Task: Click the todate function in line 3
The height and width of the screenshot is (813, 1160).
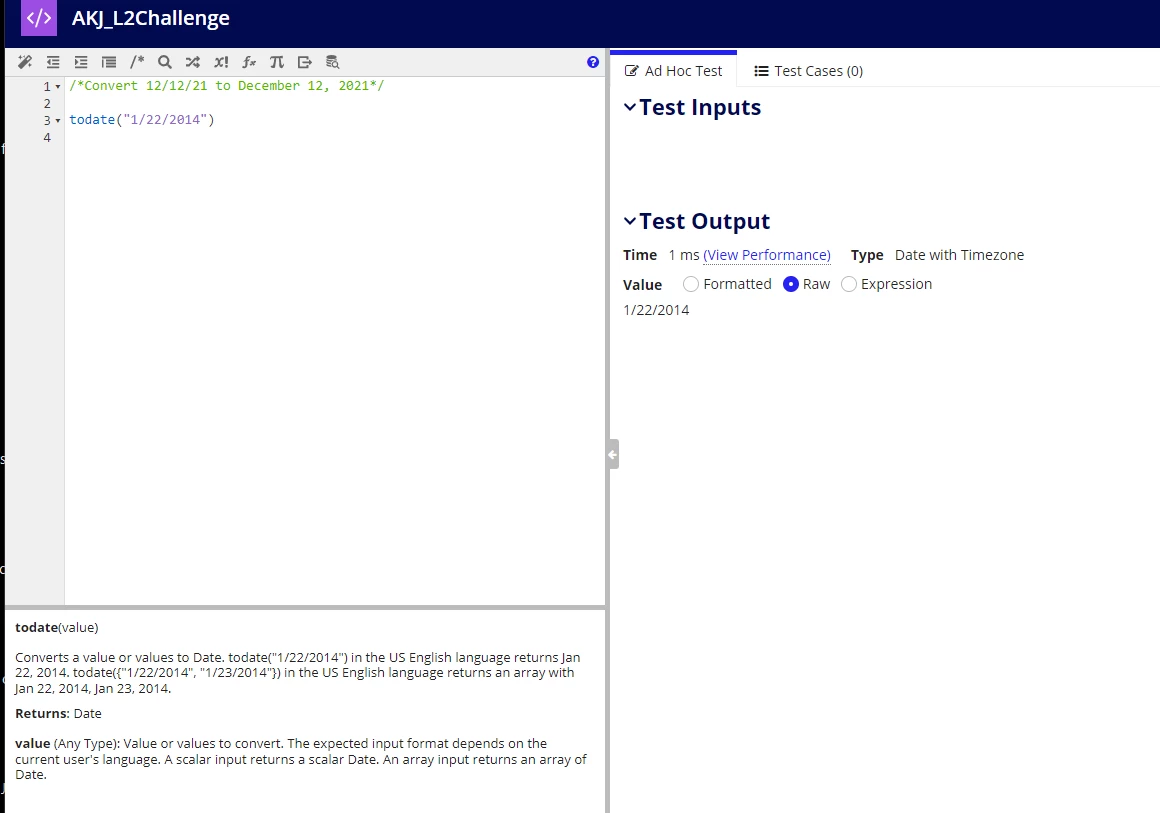Action: pyautogui.click(x=92, y=120)
